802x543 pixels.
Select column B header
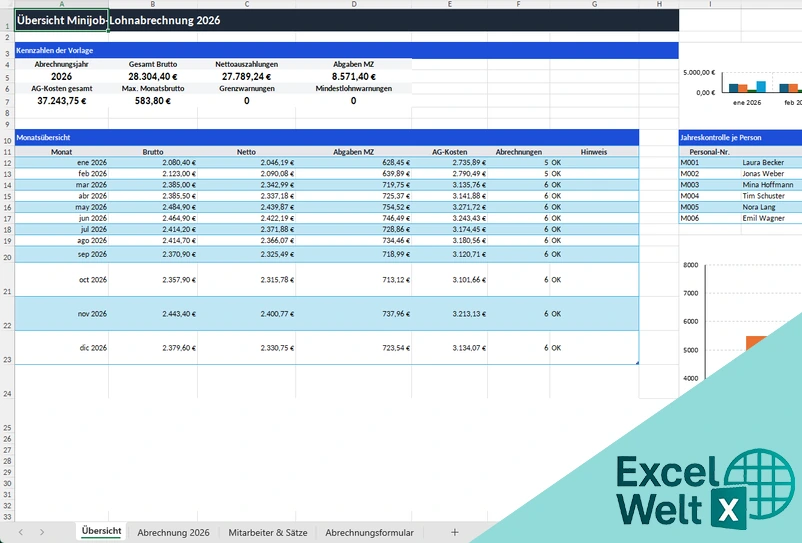click(x=153, y=4)
